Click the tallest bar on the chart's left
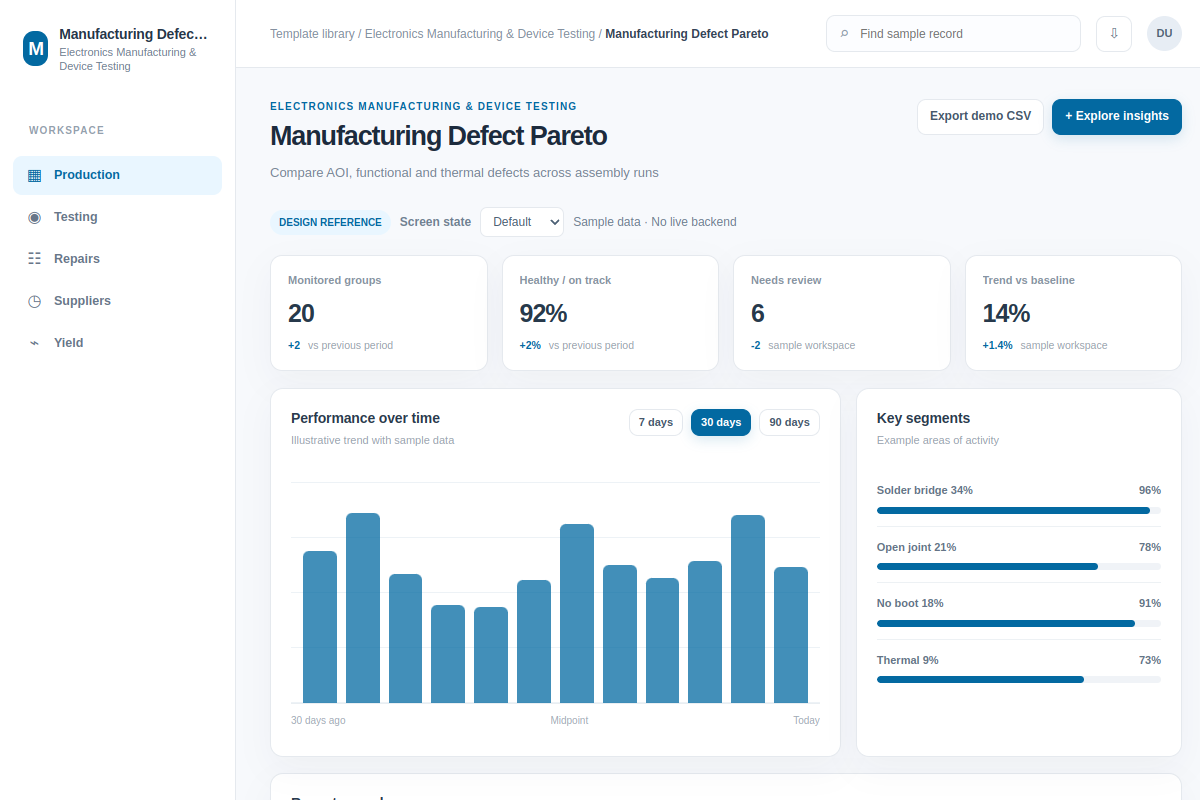The image size is (1200, 800). pyautogui.click(x=363, y=608)
